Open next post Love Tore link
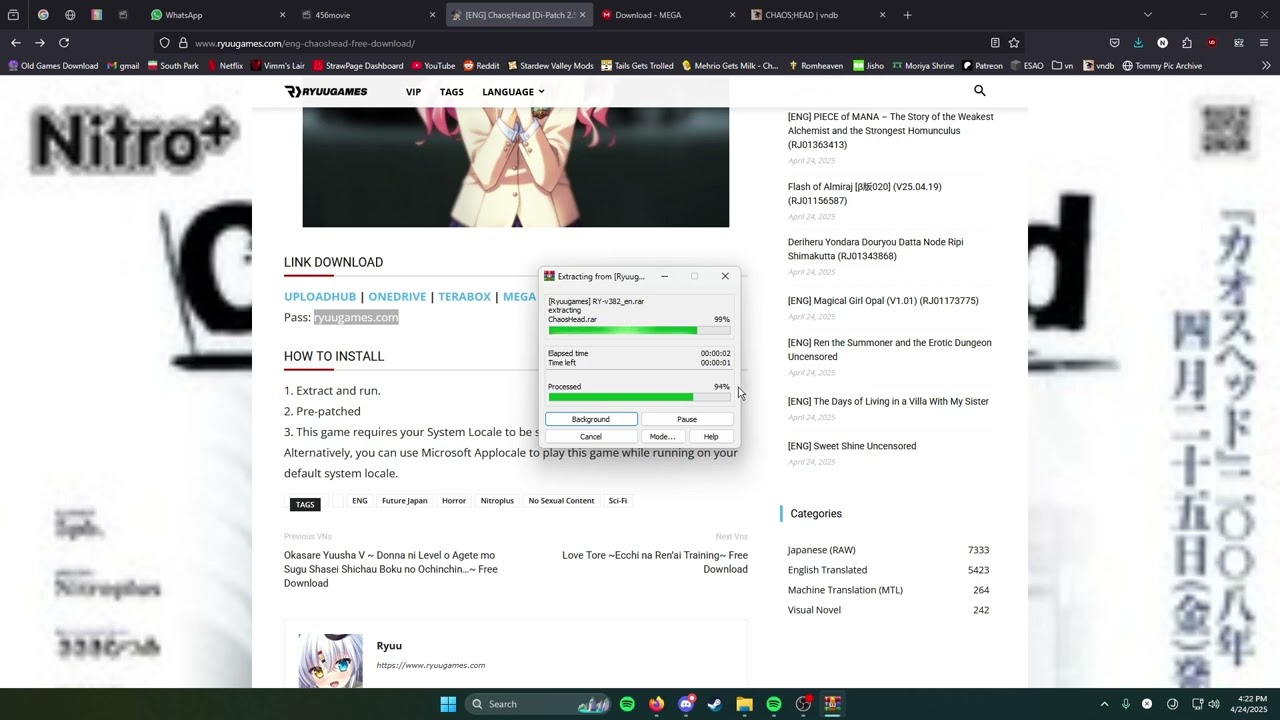The width and height of the screenshot is (1280, 720). pos(655,562)
